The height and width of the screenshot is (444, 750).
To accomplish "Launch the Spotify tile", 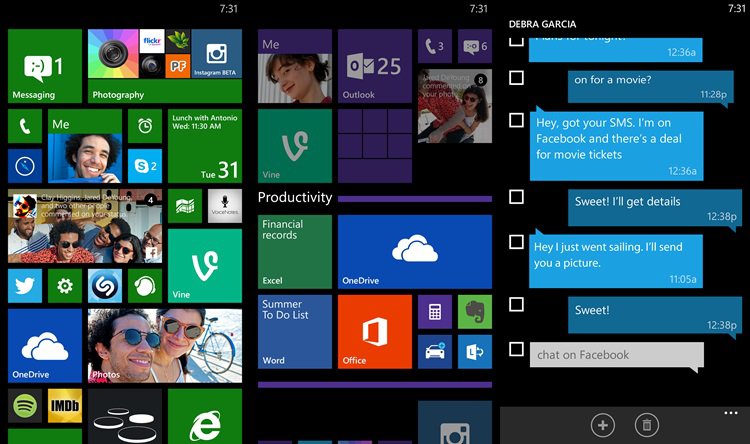I will click(x=25, y=406).
